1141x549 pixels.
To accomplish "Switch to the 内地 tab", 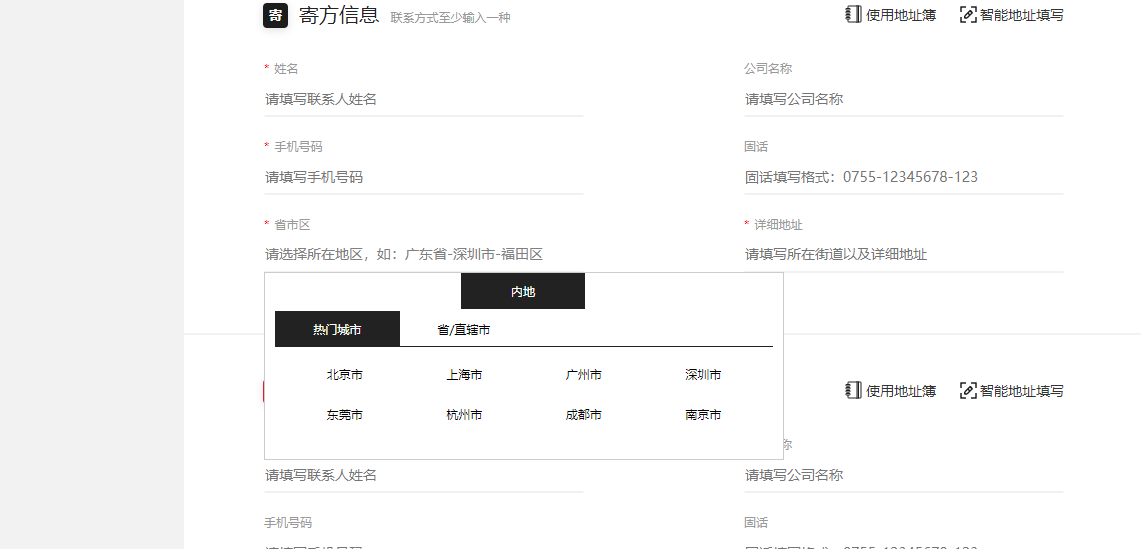I will coord(523,291).
